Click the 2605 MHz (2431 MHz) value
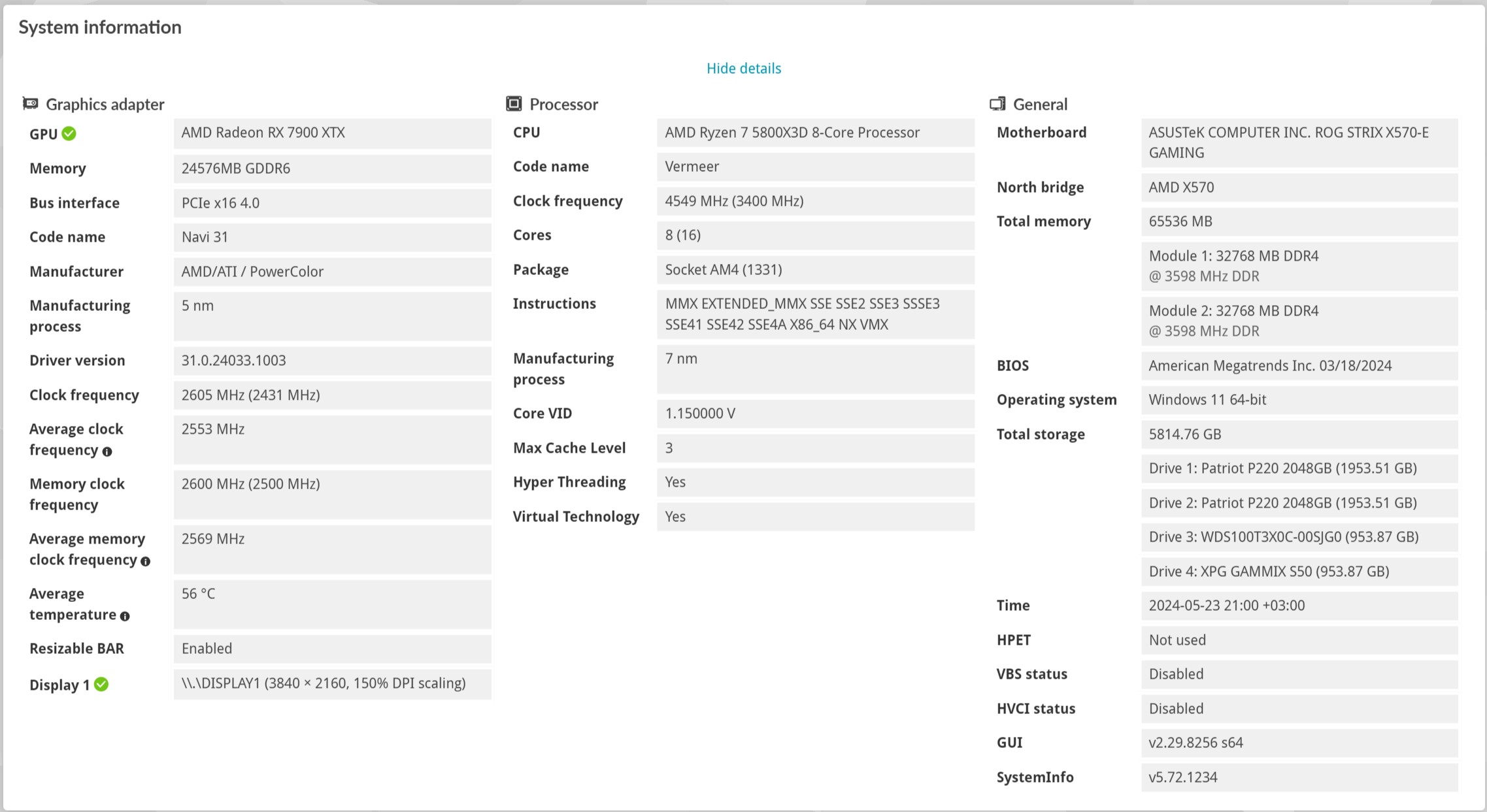This screenshot has height=812, width=1487. click(x=332, y=395)
